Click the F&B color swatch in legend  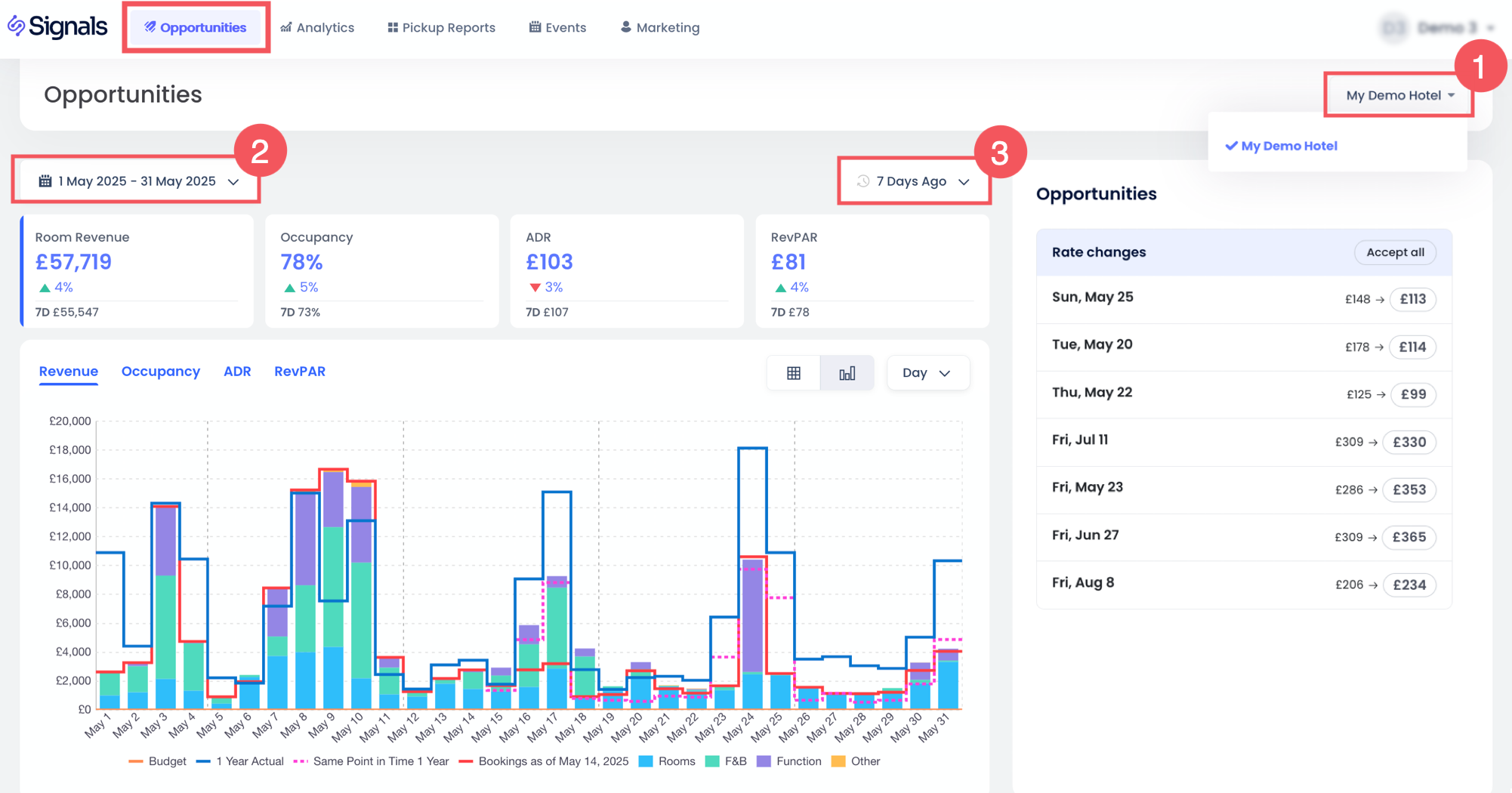pos(712,761)
